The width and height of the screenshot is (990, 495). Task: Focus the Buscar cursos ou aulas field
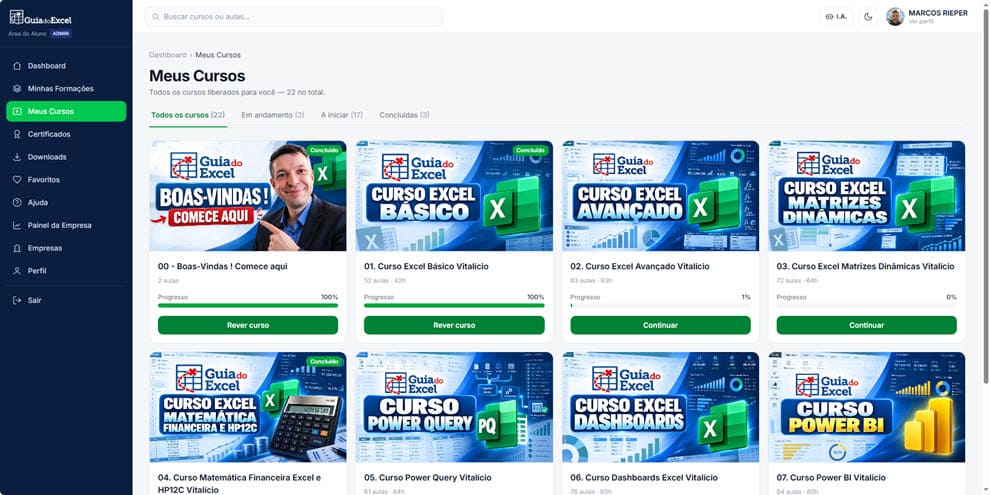point(294,16)
